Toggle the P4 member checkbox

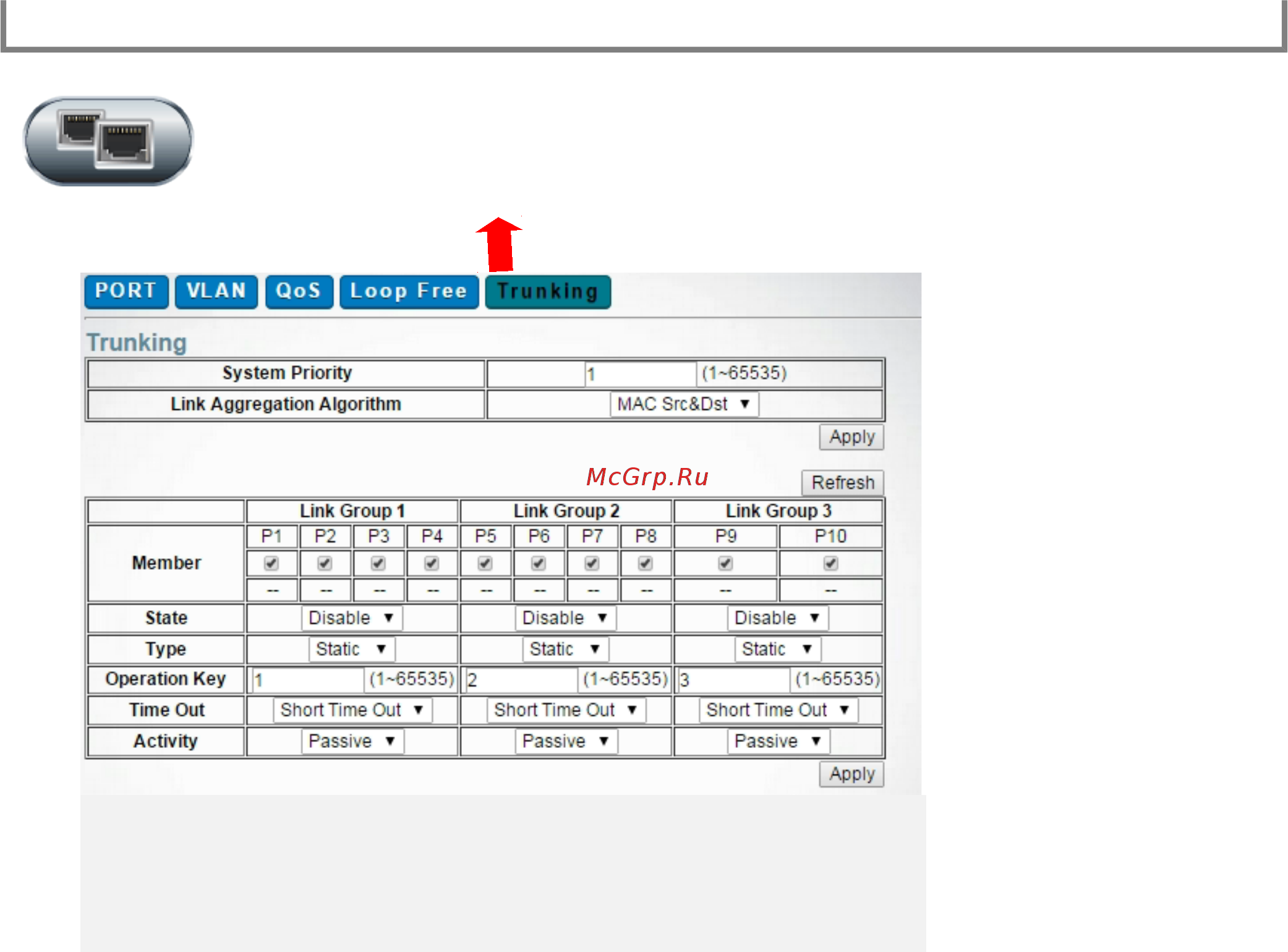click(x=432, y=563)
